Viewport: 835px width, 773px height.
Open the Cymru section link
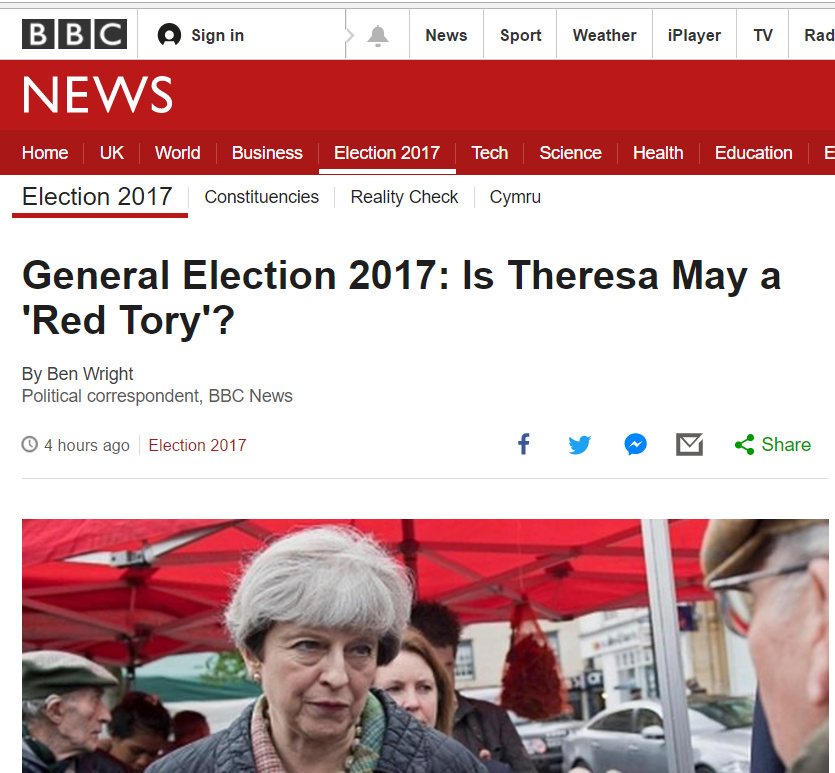515,197
